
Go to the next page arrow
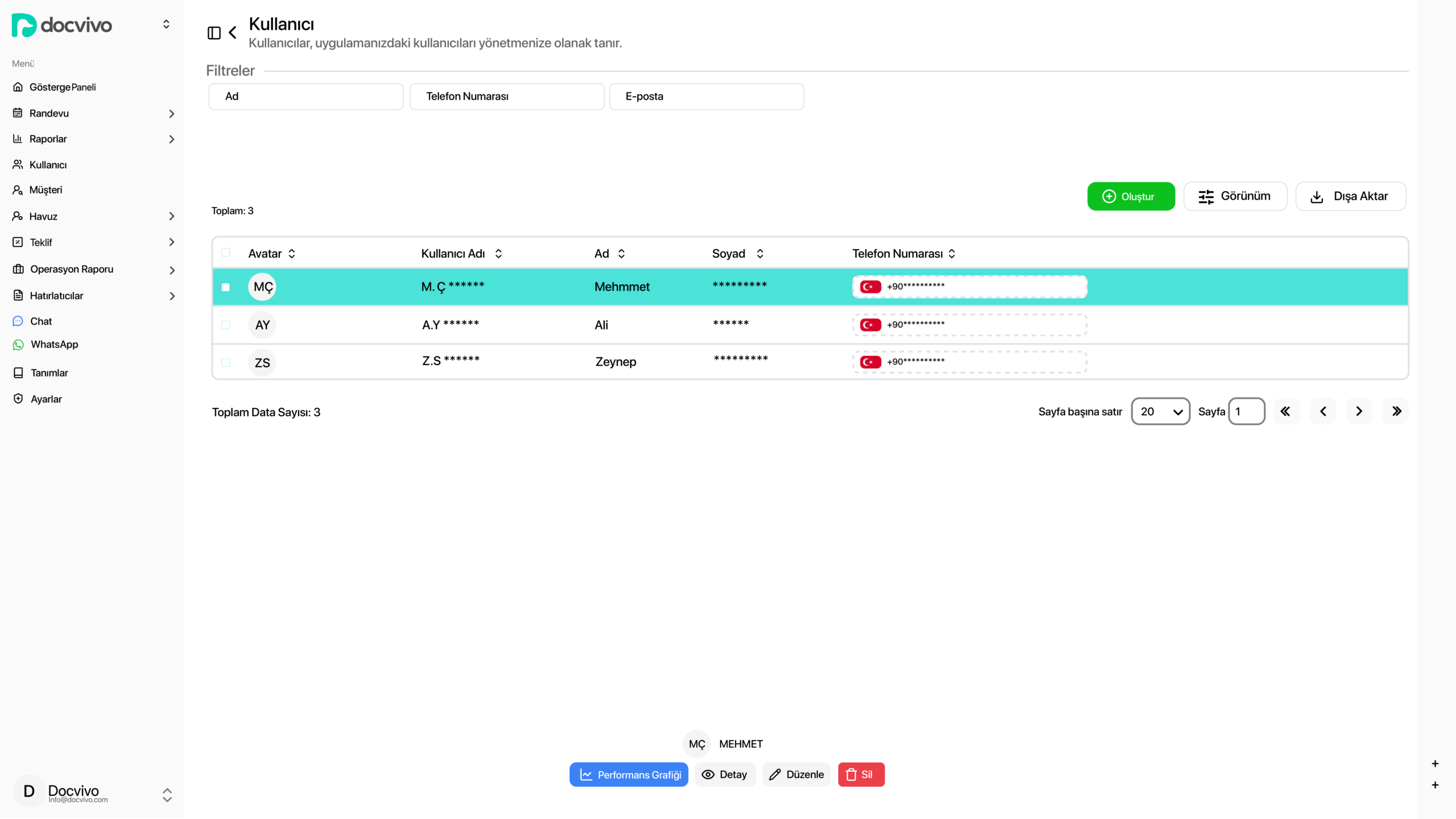click(1359, 411)
